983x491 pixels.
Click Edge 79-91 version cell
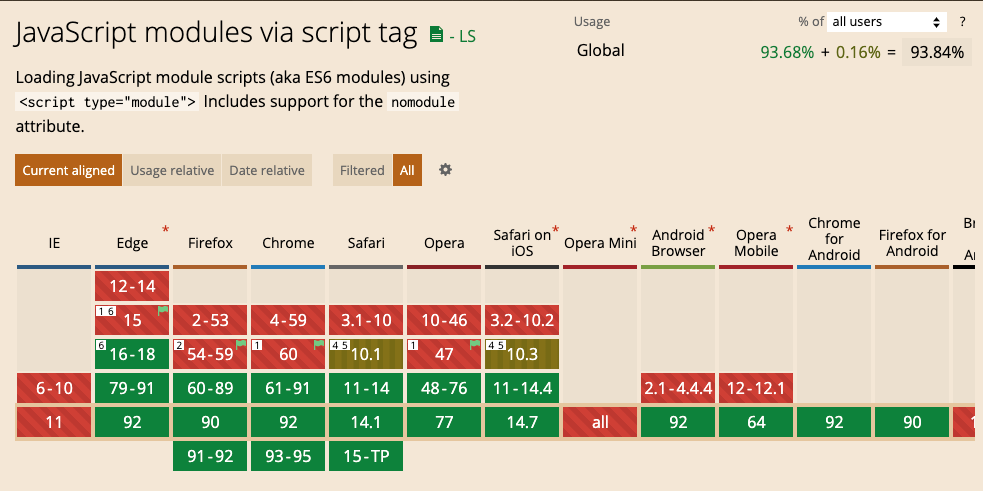click(x=132, y=388)
